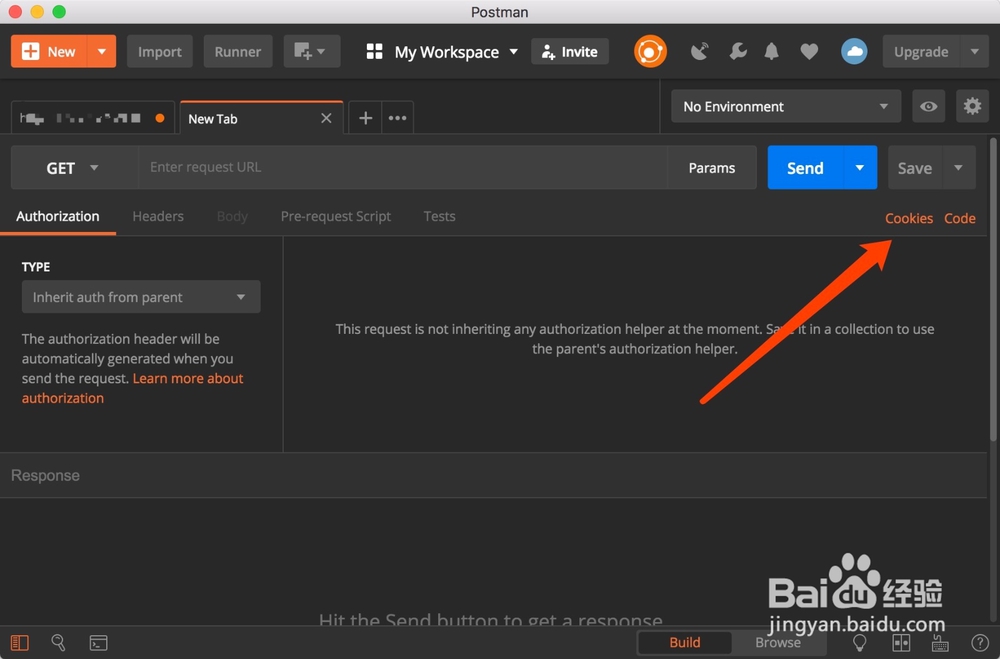Click the Params button
Viewport: 1000px width, 659px height.
(712, 167)
